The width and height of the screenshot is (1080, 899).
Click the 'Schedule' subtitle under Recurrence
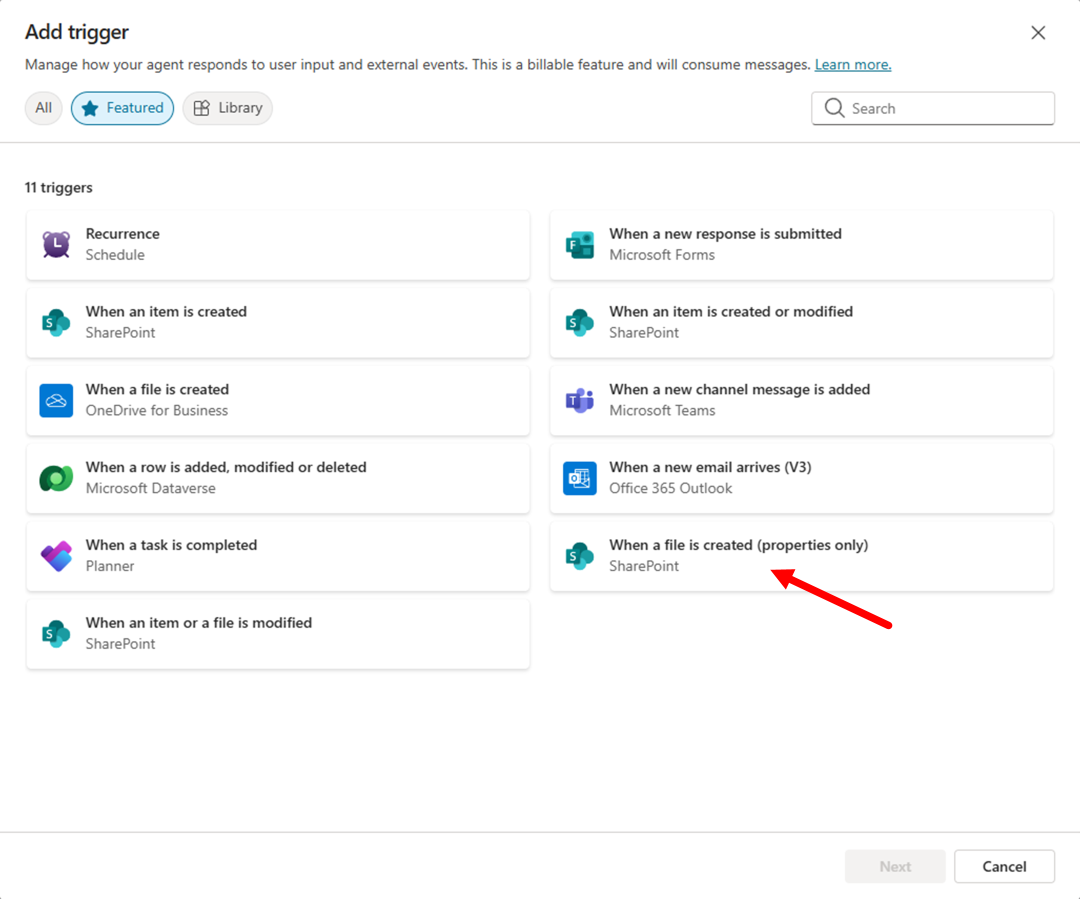(115, 255)
